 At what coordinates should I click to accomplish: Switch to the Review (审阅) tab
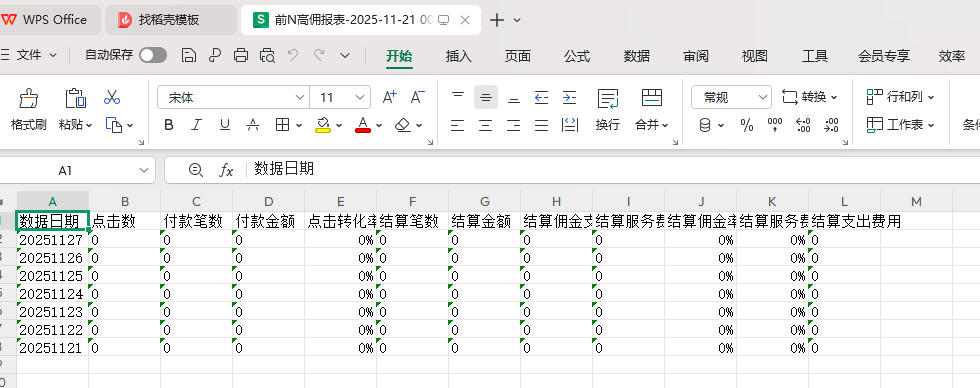coord(696,56)
